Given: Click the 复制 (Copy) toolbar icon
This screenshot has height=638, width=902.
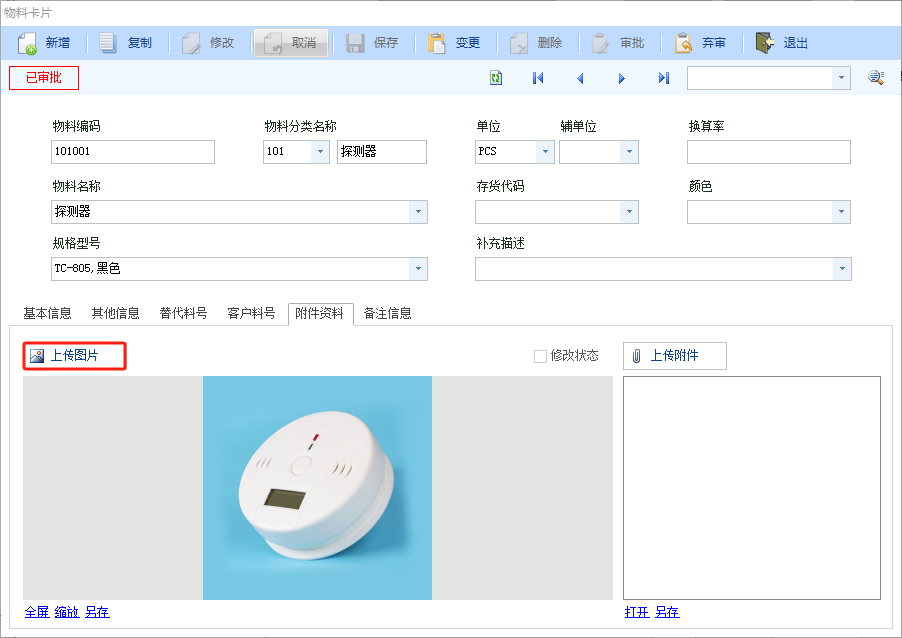Looking at the screenshot, I should tap(109, 43).
